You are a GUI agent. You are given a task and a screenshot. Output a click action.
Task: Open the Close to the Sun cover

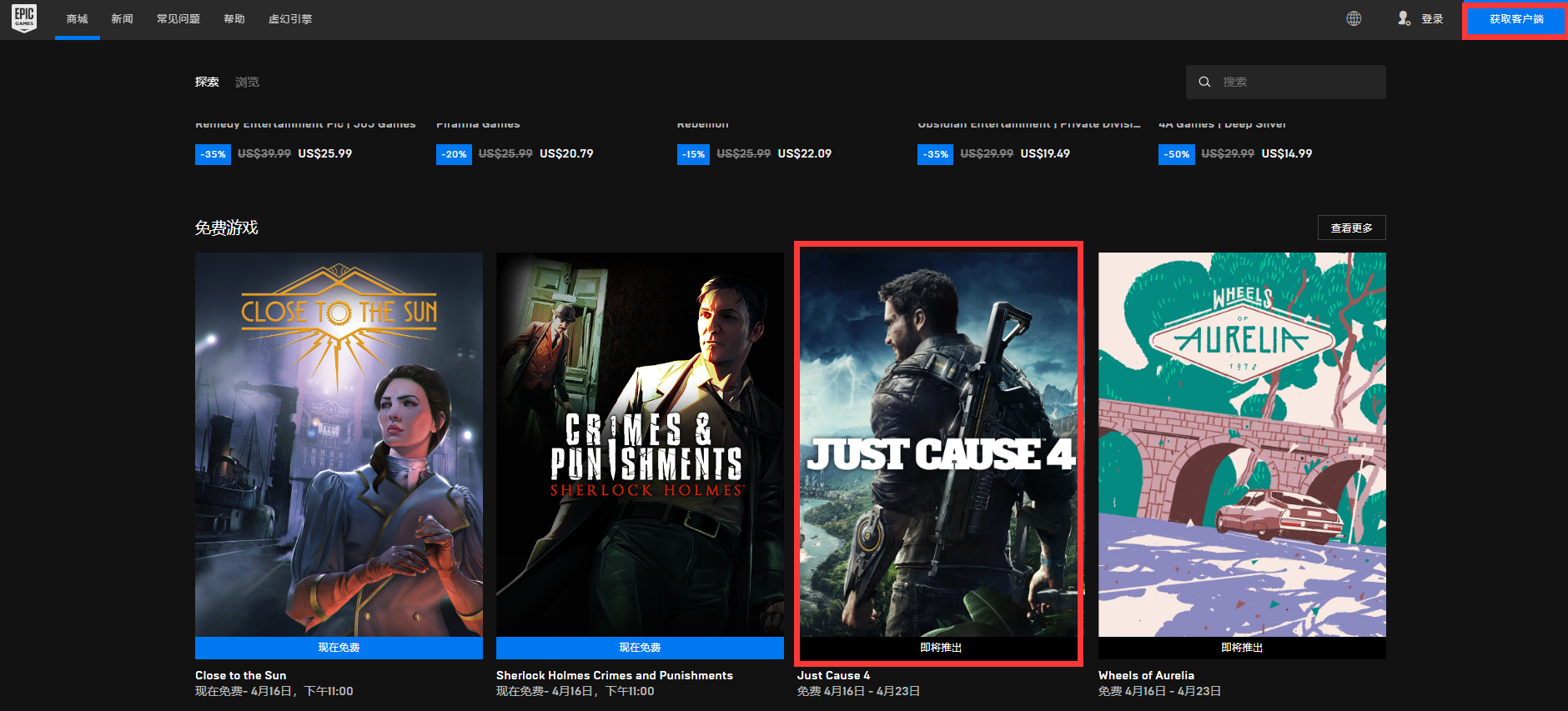click(x=339, y=444)
